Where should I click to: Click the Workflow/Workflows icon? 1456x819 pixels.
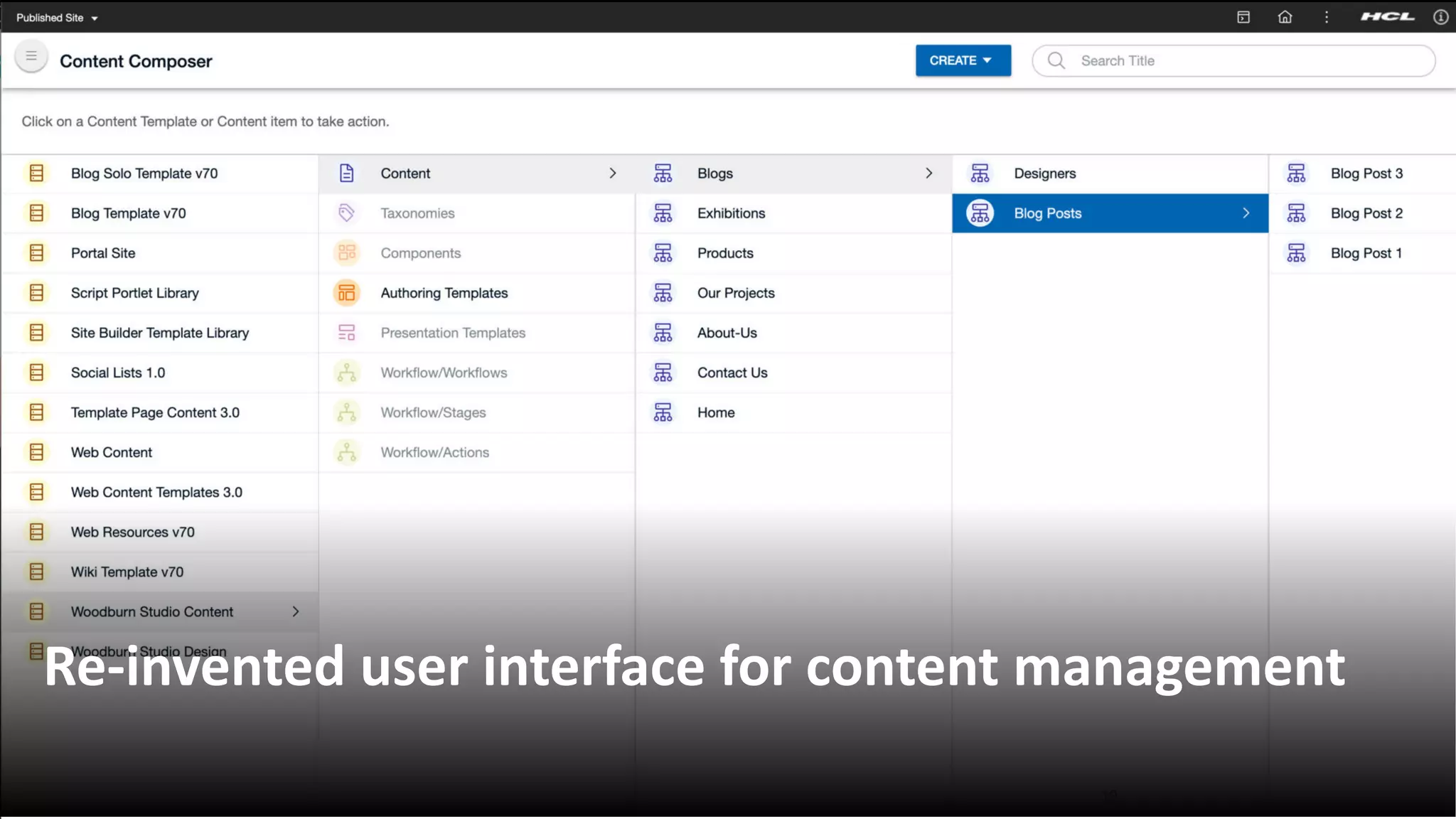pos(347,373)
